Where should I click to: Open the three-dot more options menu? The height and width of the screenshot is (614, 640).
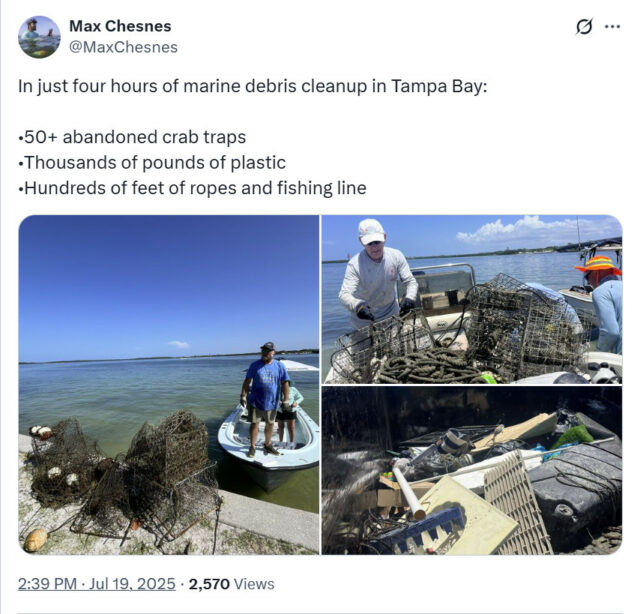(x=612, y=27)
